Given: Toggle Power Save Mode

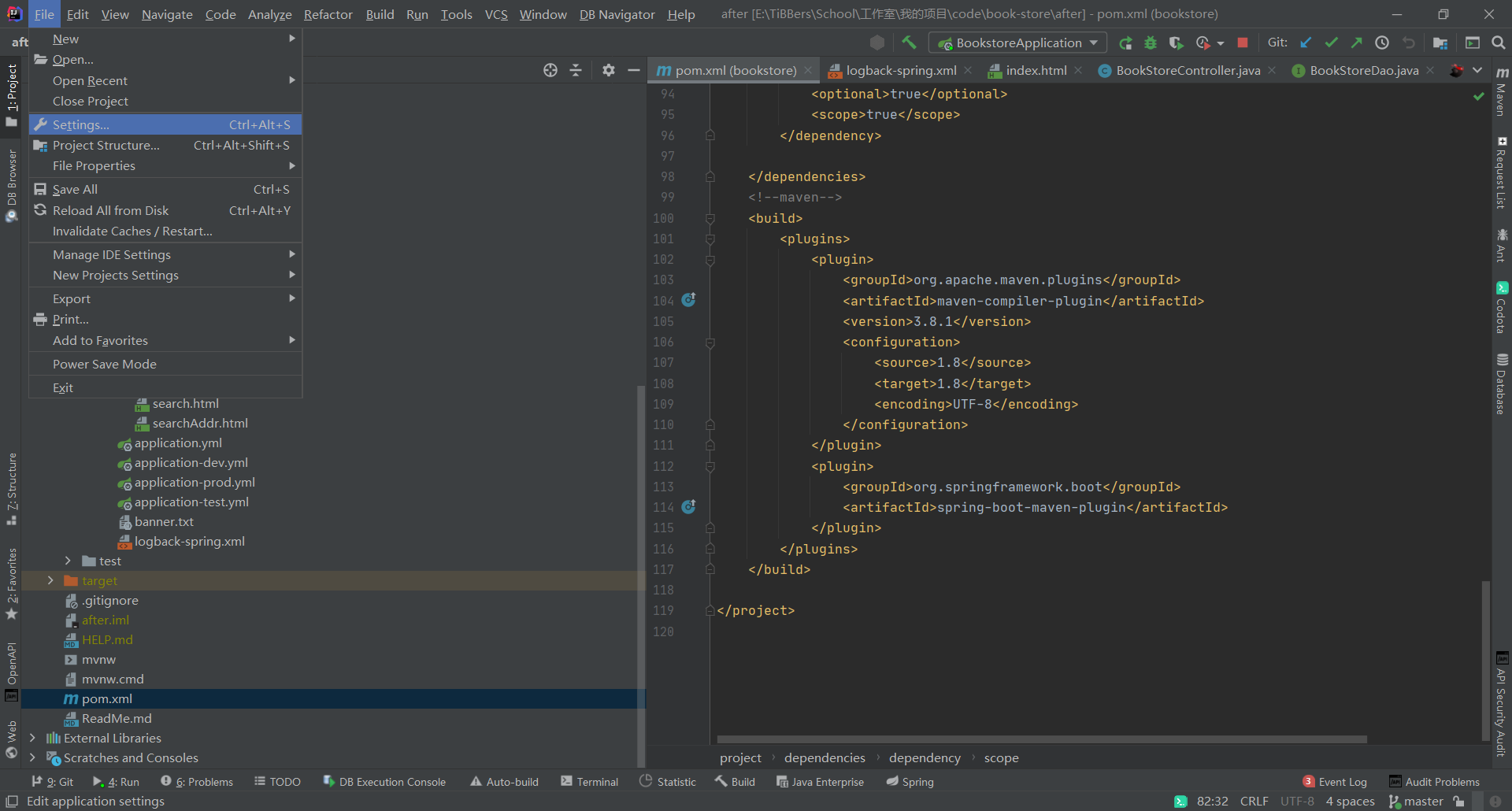Looking at the screenshot, I should (x=105, y=364).
